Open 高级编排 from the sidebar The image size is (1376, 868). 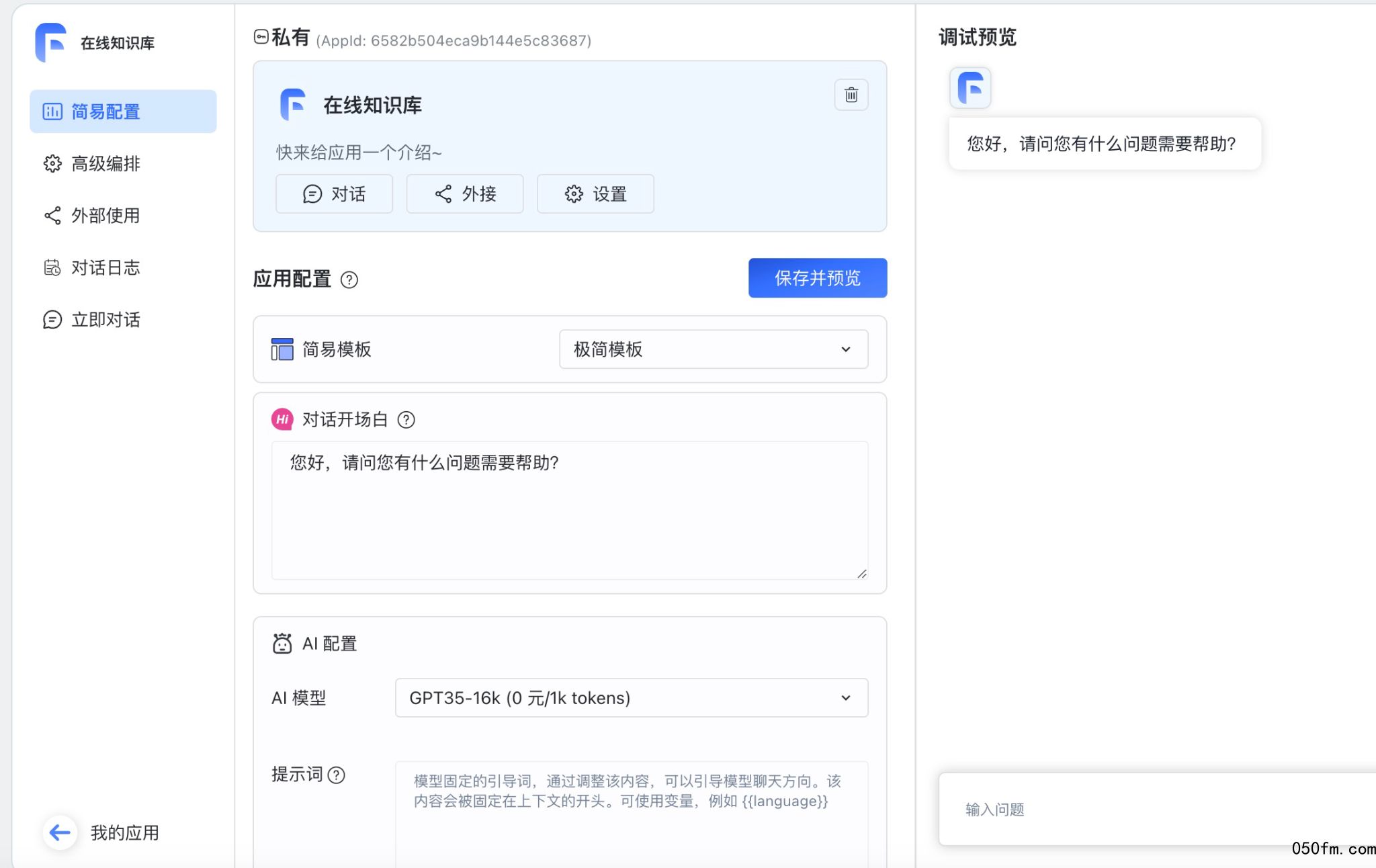click(105, 164)
